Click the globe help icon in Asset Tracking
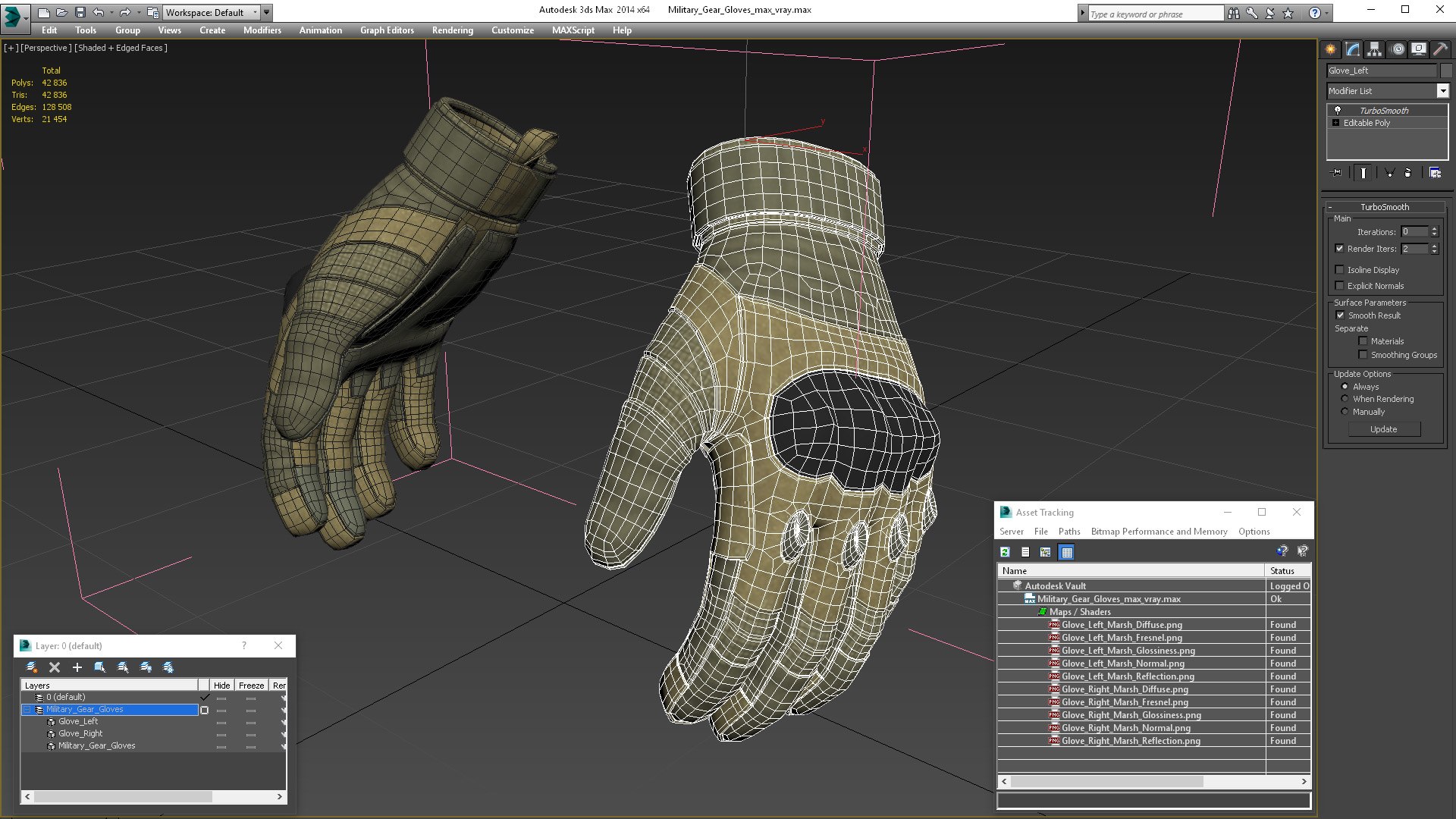Screen dimensions: 1456x819 click(x=1282, y=551)
